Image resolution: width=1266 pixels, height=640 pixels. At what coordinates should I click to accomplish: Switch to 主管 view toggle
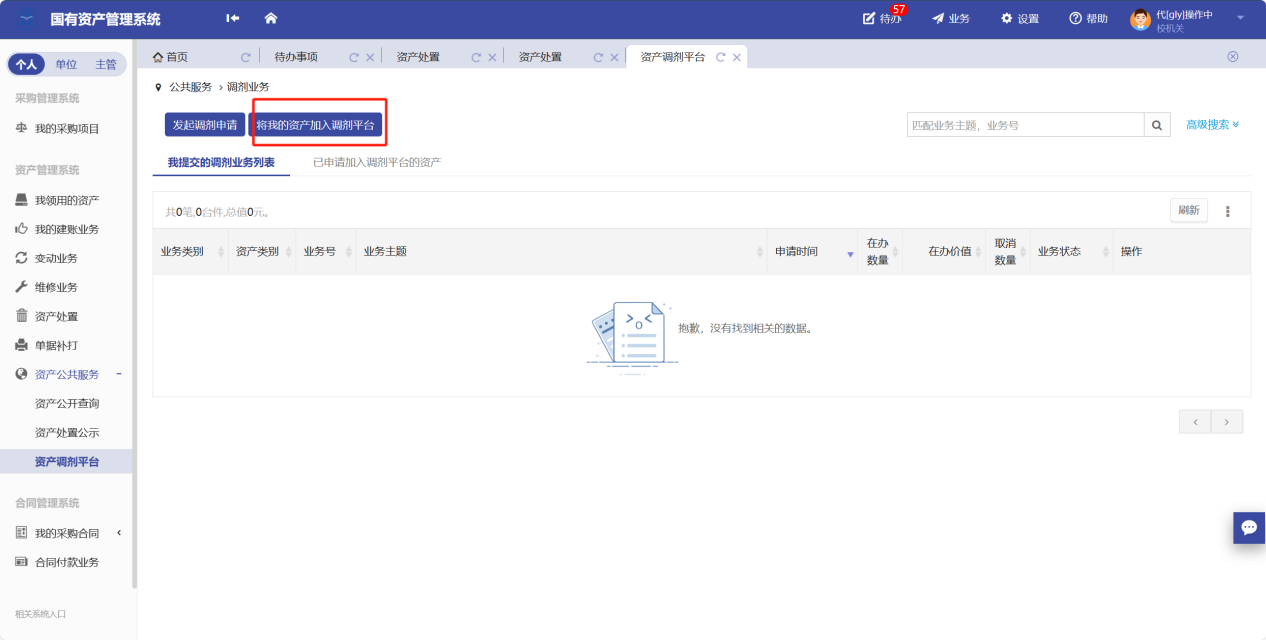pyautogui.click(x=105, y=64)
